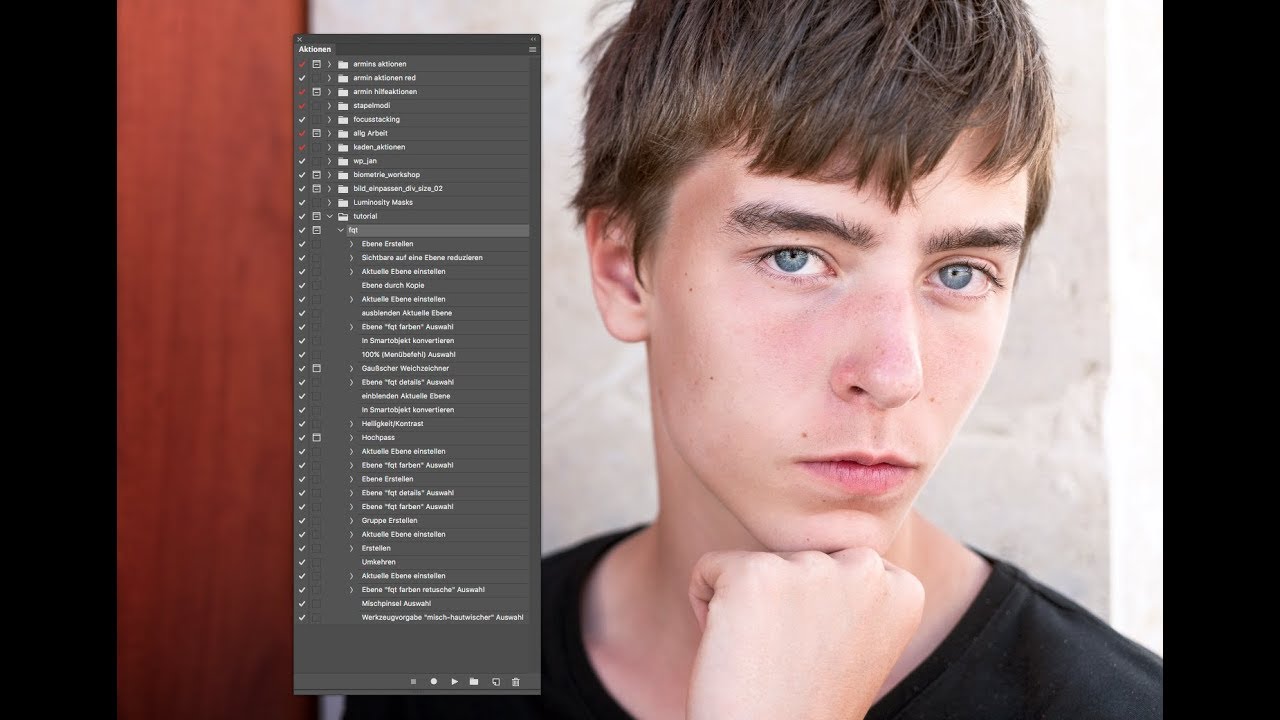1280x720 pixels.
Task: Expand the wp_jan set
Action: pyautogui.click(x=329, y=161)
